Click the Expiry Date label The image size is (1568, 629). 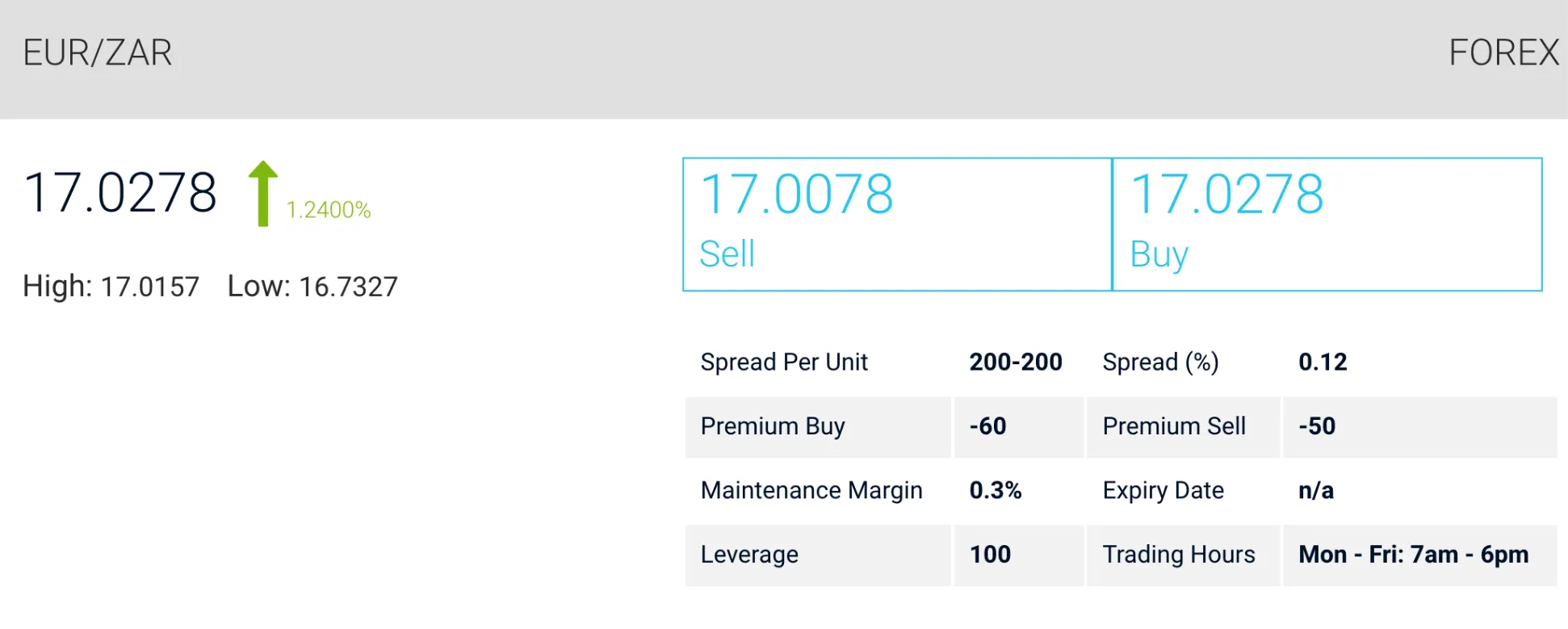[1163, 490]
